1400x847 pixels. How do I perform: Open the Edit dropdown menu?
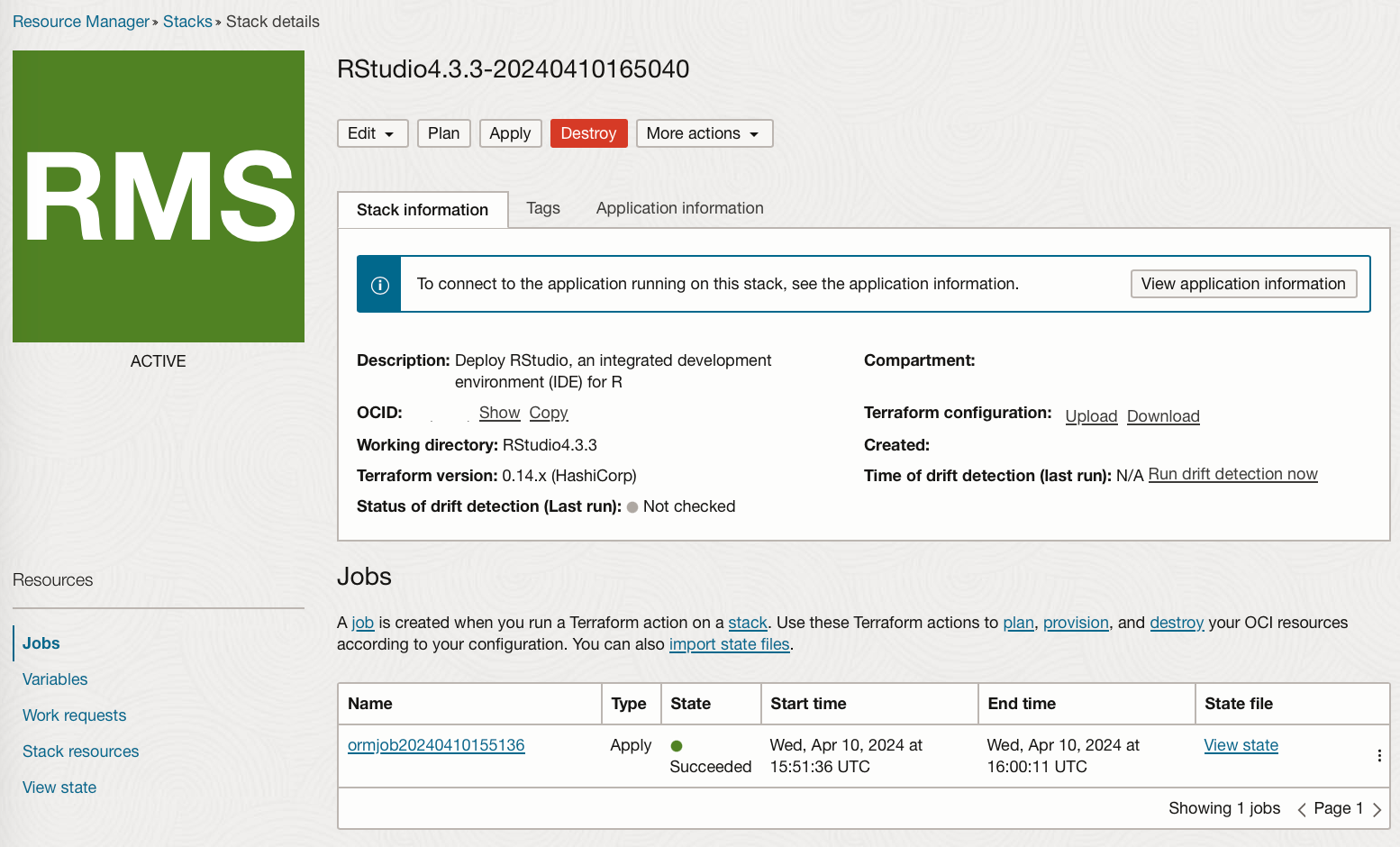pos(373,133)
